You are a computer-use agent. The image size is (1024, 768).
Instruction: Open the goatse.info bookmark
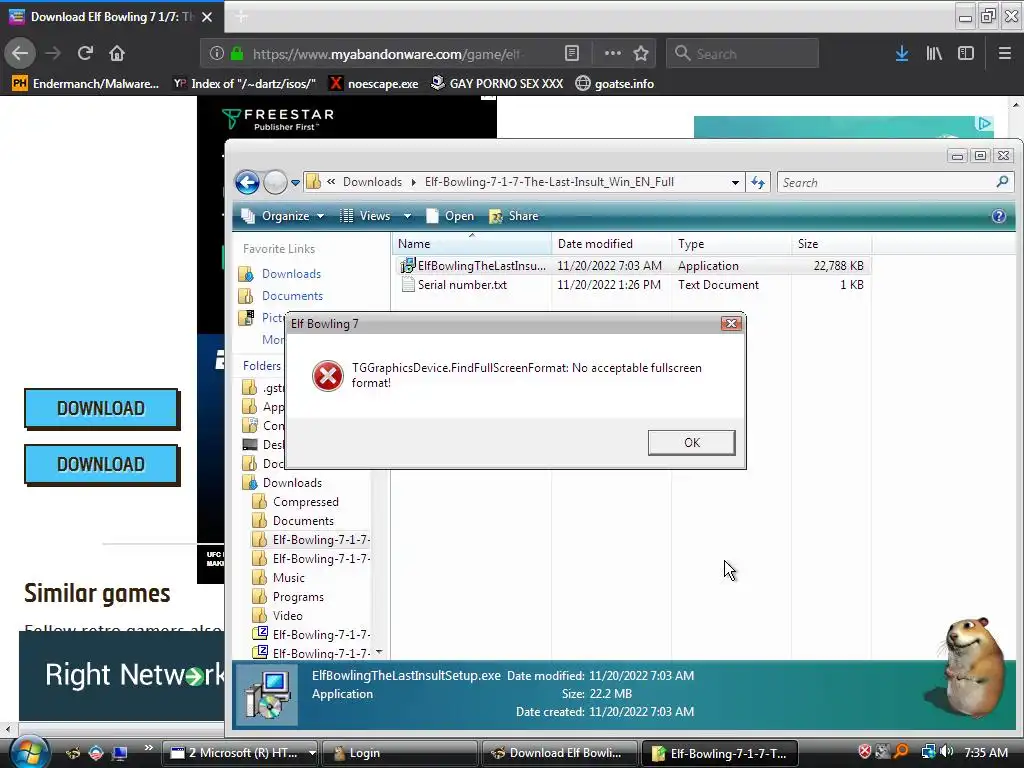[x=615, y=84]
